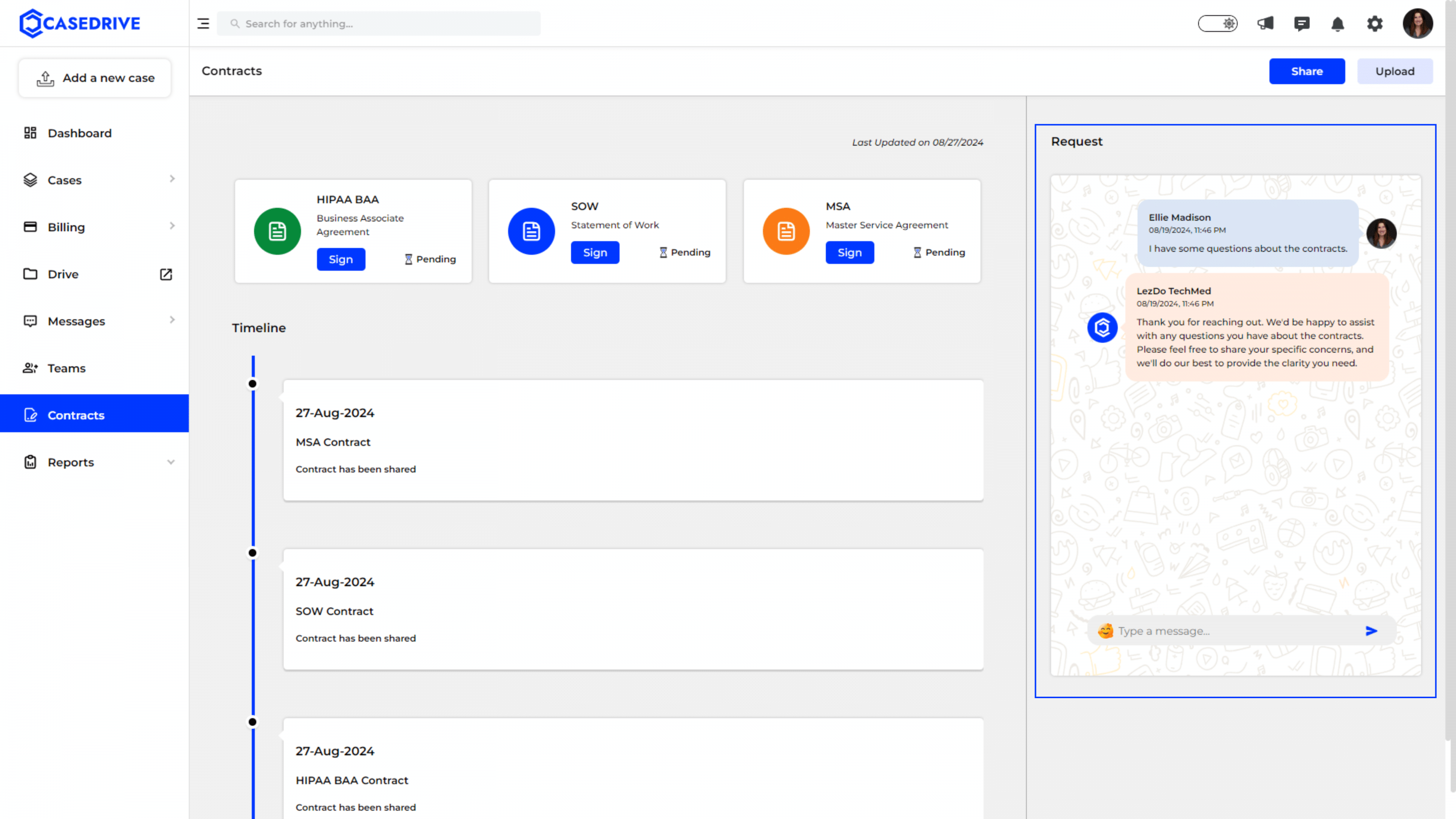This screenshot has width=1456, height=819.
Task: Click the orange MSA document icon
Action: 786,231
